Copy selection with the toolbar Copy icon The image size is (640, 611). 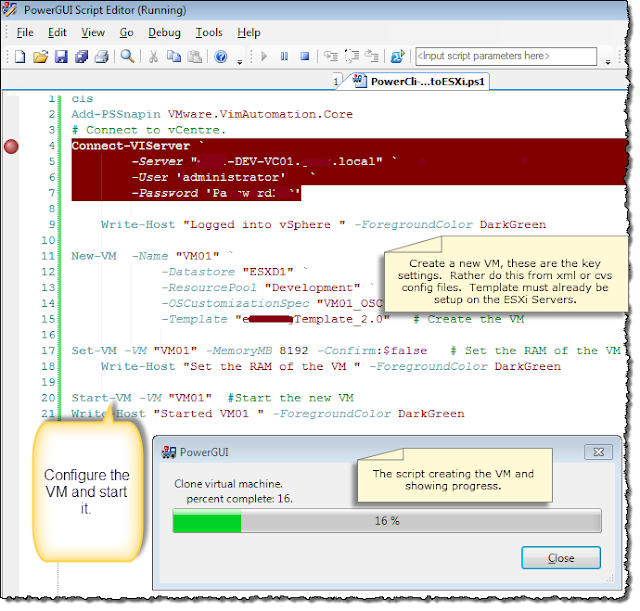[x=174, y=56]
